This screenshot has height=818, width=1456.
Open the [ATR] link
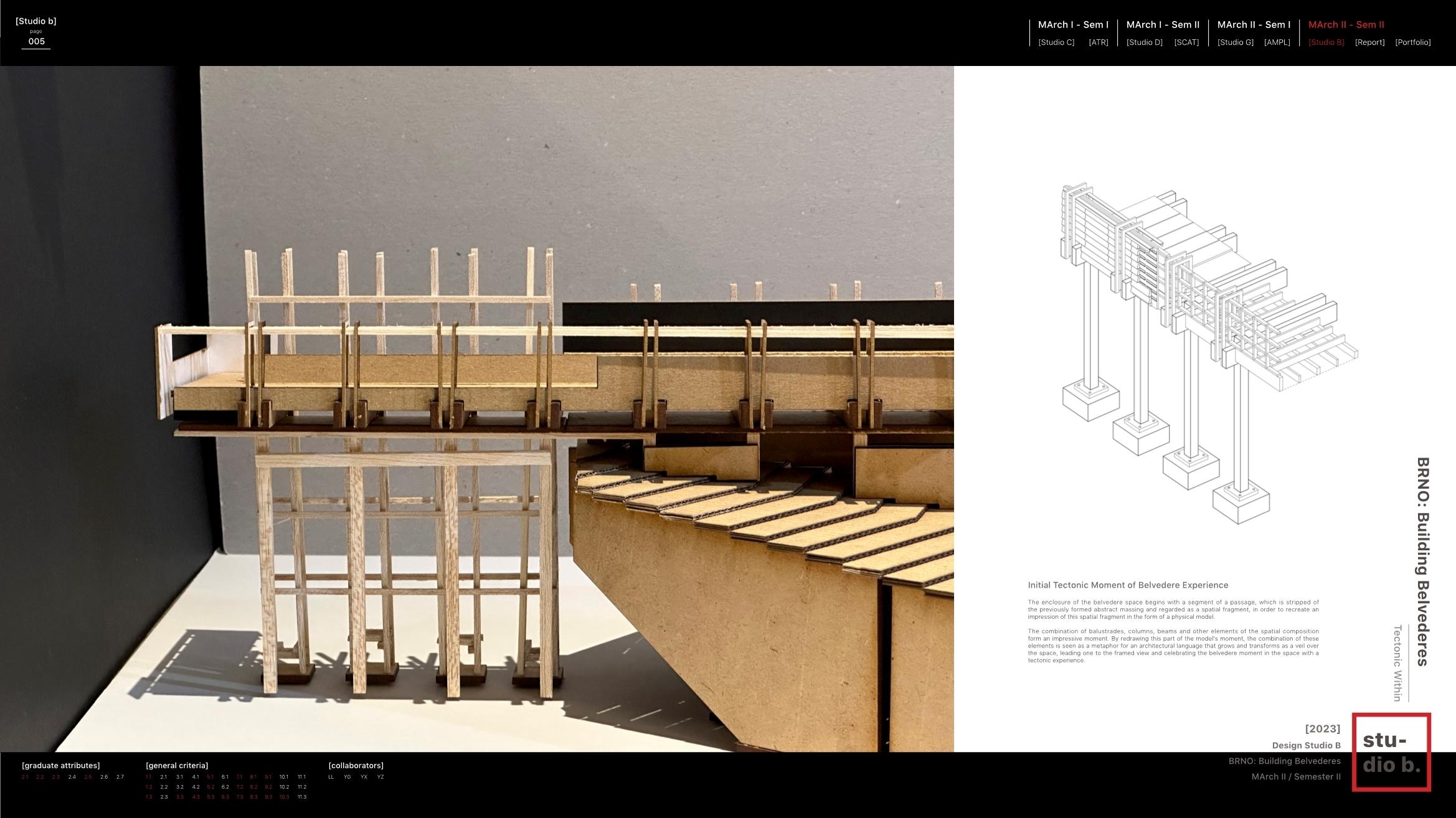click(x=1098, y=42)
